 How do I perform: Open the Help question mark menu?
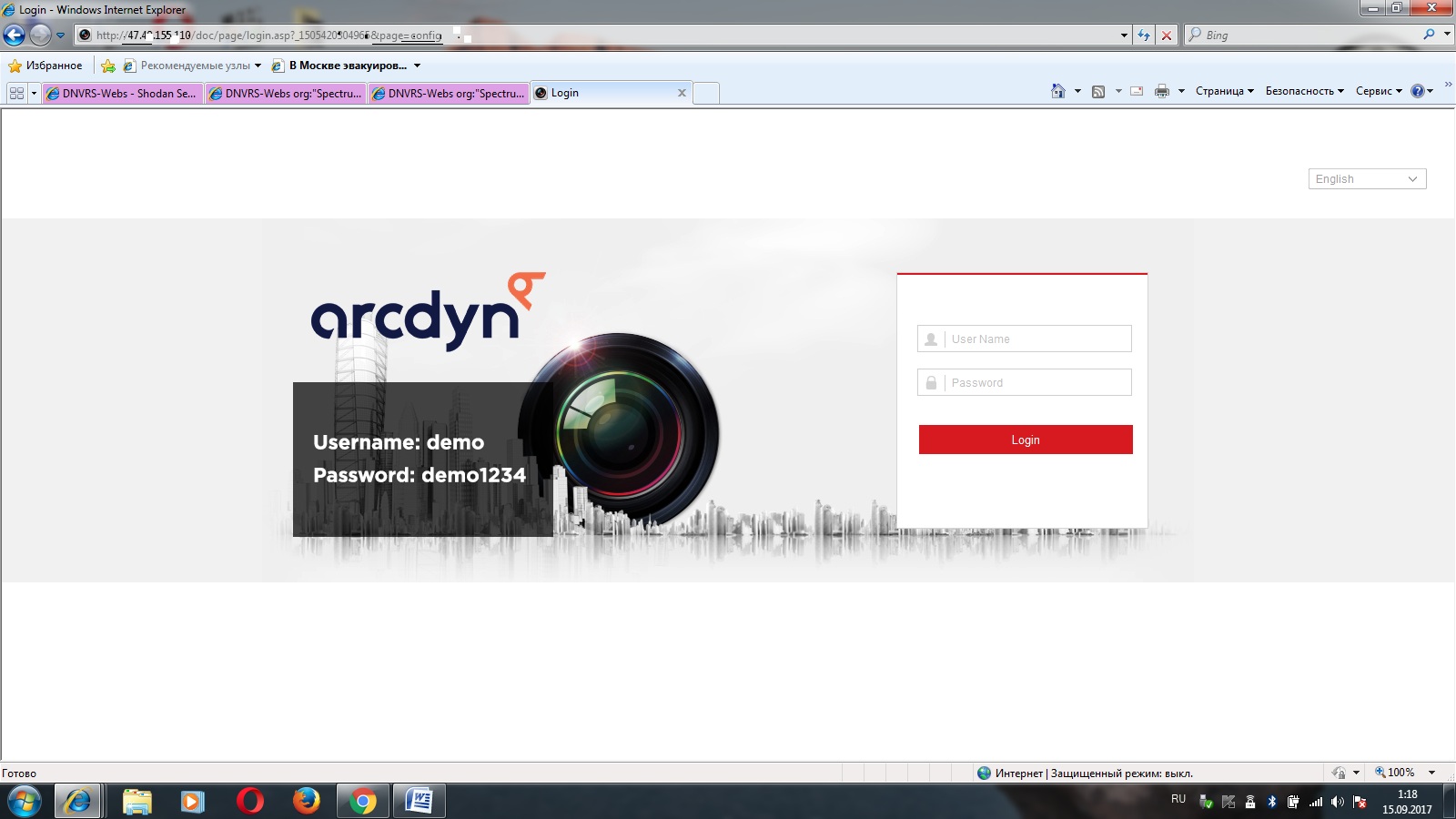[1421, 91]
